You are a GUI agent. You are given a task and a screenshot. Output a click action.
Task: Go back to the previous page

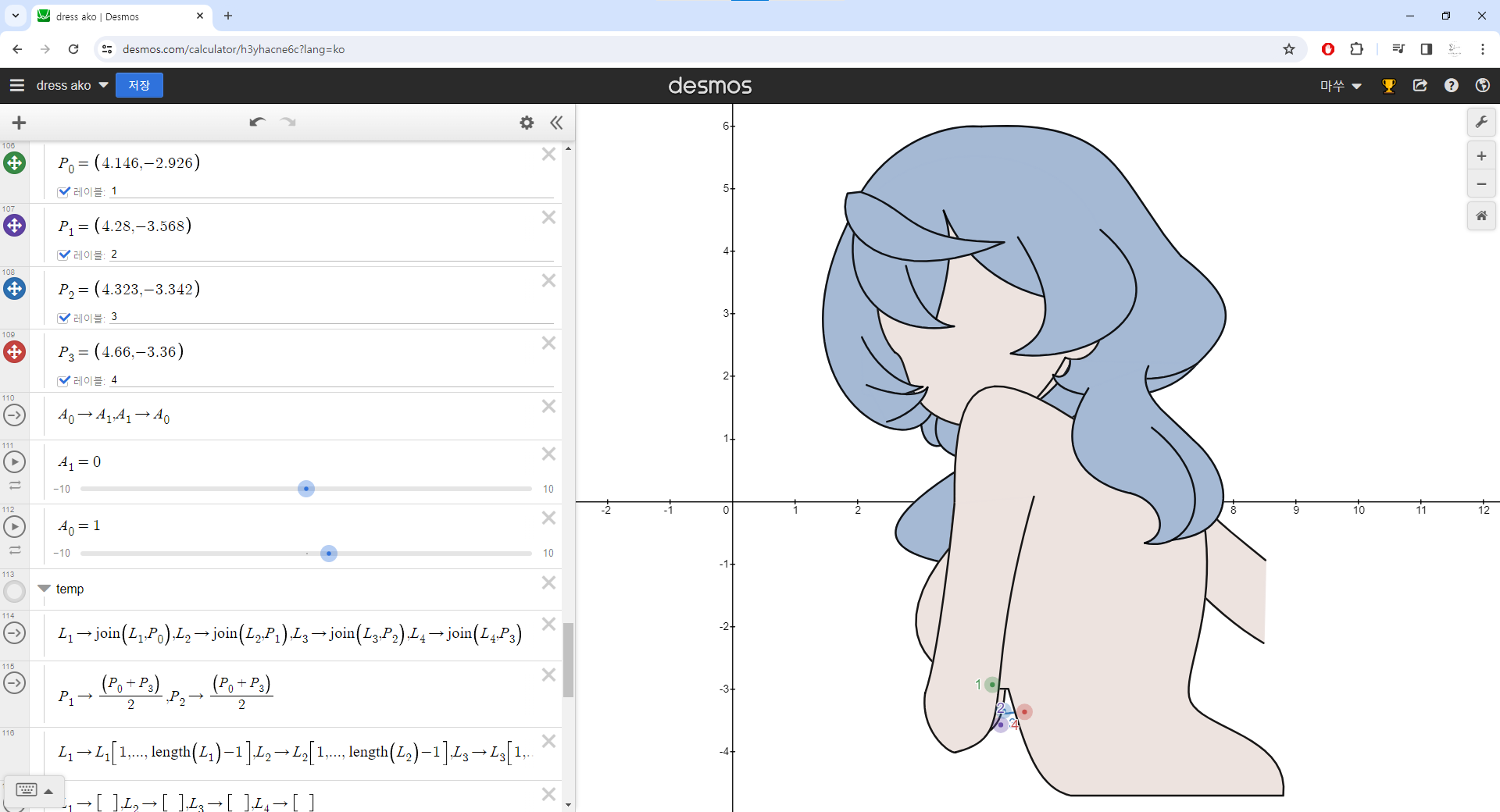coord(17,49)
